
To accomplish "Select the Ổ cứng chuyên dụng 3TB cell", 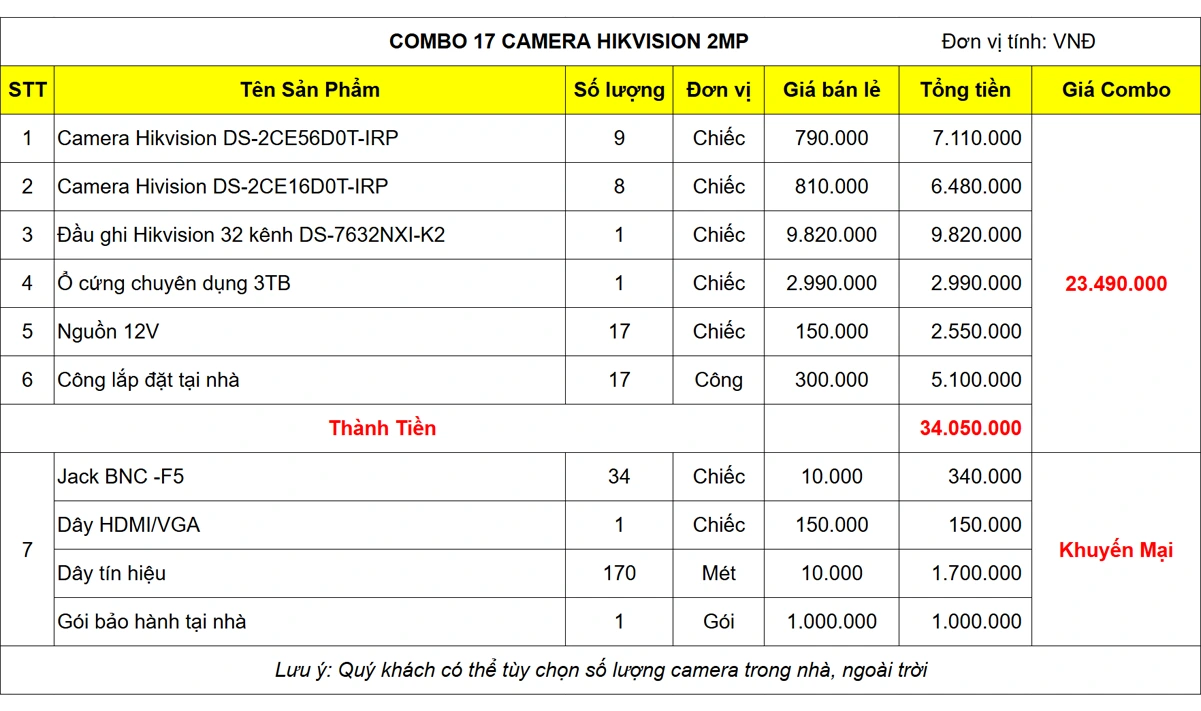I will 174,283.
